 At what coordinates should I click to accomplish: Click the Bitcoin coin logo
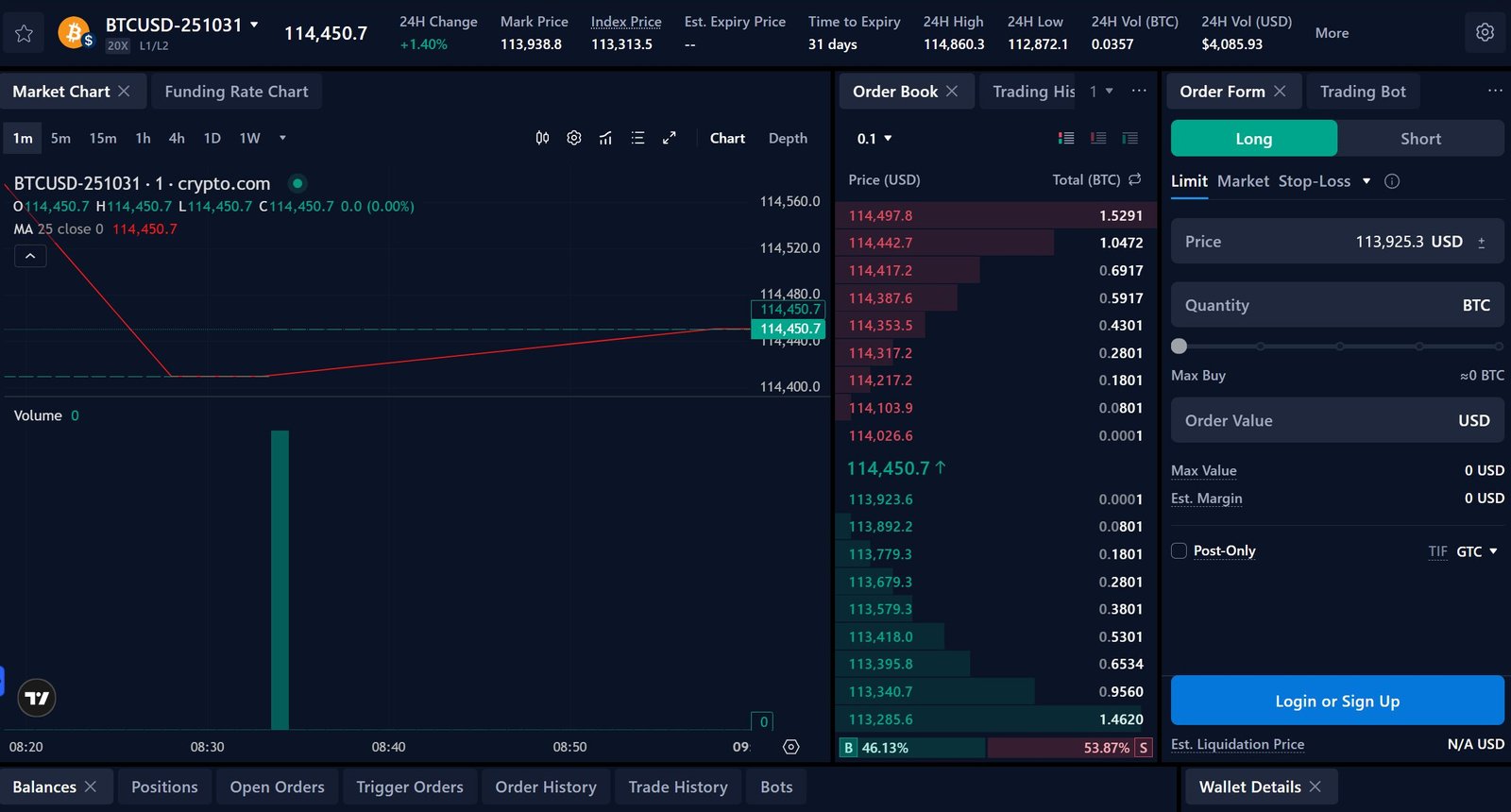pyautogui.click(x=74, y=33)
